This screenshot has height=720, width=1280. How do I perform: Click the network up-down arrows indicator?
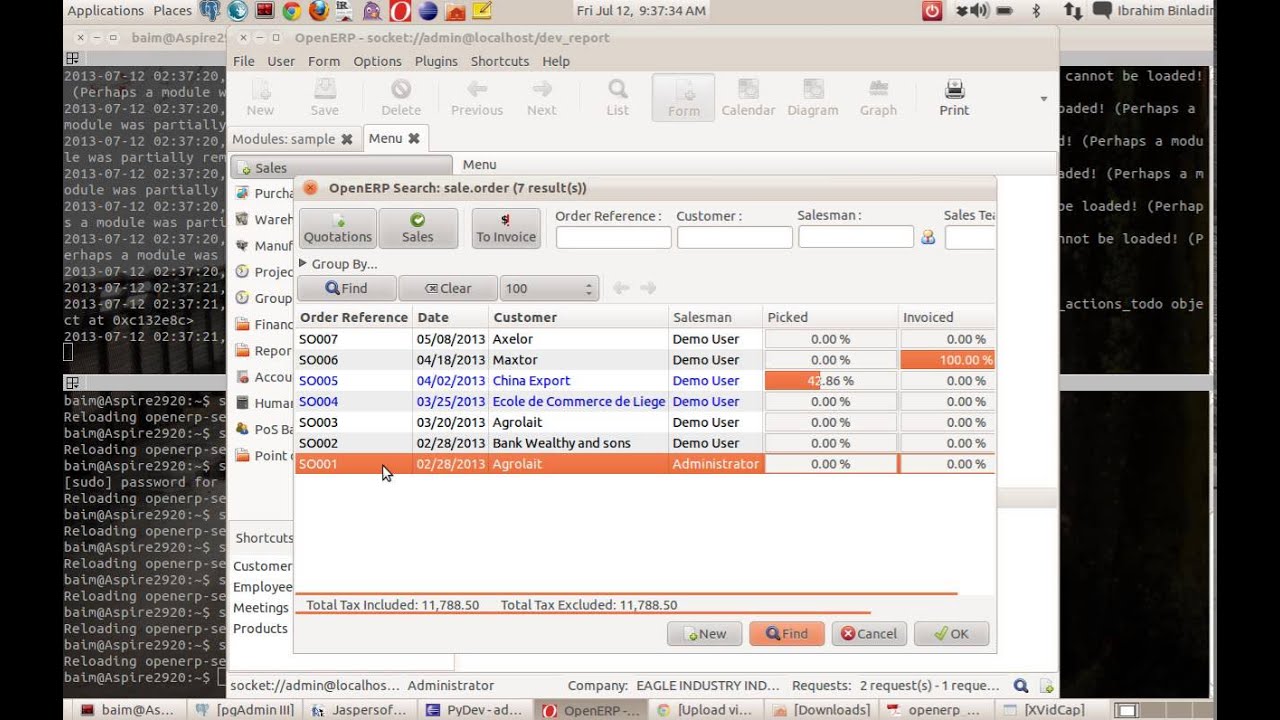click(1073, 11)
